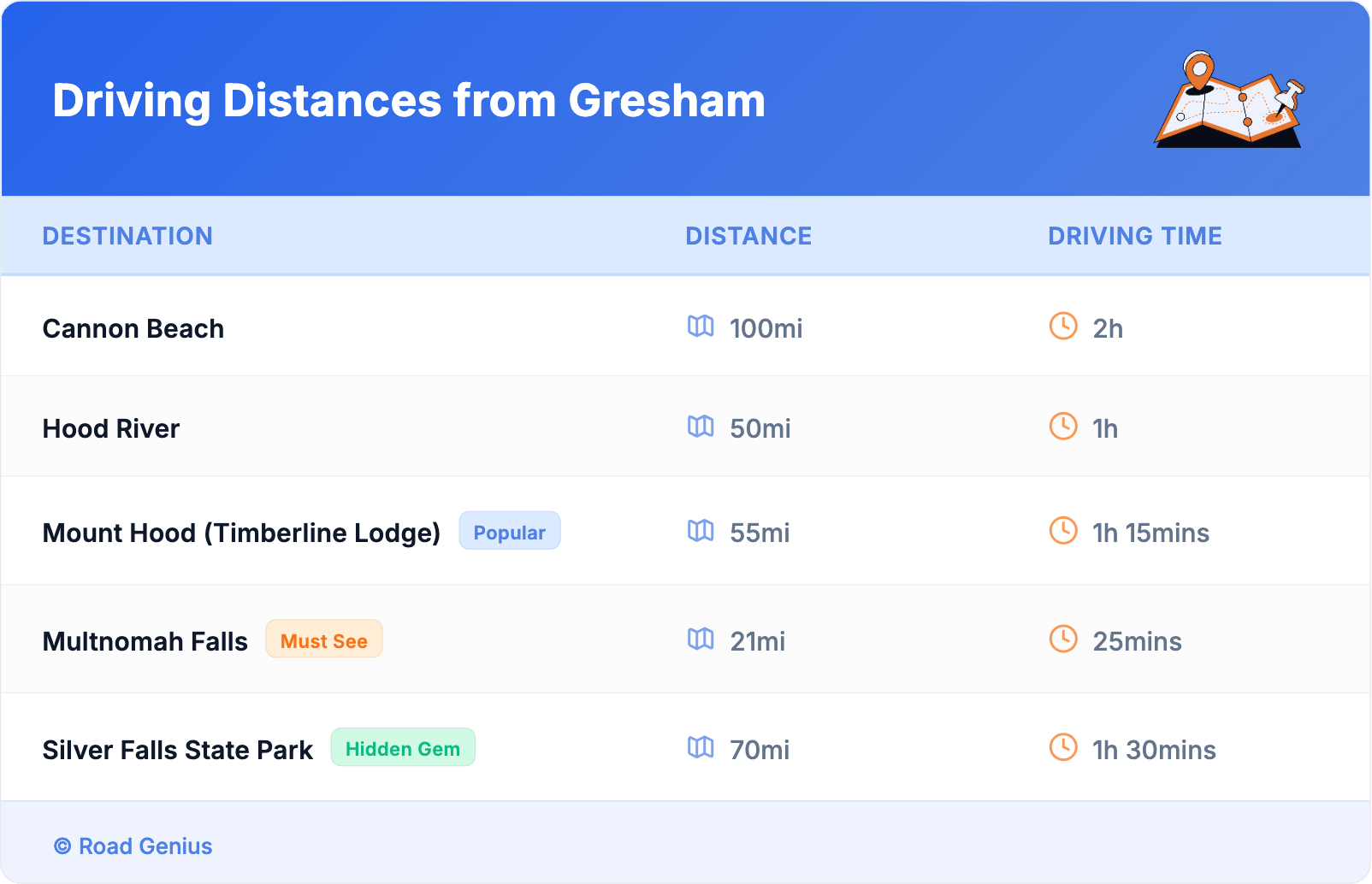Select Silver Falls State Park destination name
This screenshot has height=884, width=1372.
[x=178, y=750]
